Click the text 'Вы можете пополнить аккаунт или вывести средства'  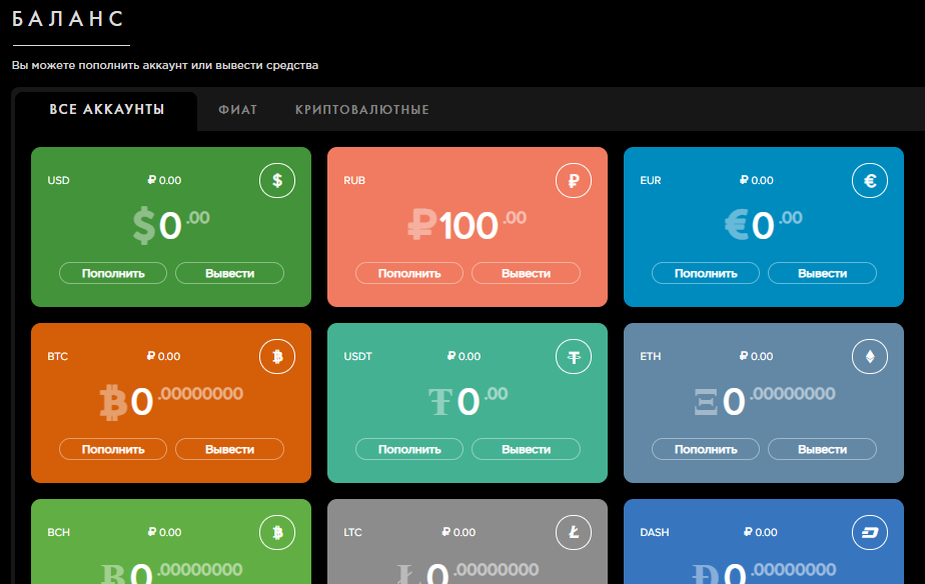pyautogui.click(x=165, y=65)
